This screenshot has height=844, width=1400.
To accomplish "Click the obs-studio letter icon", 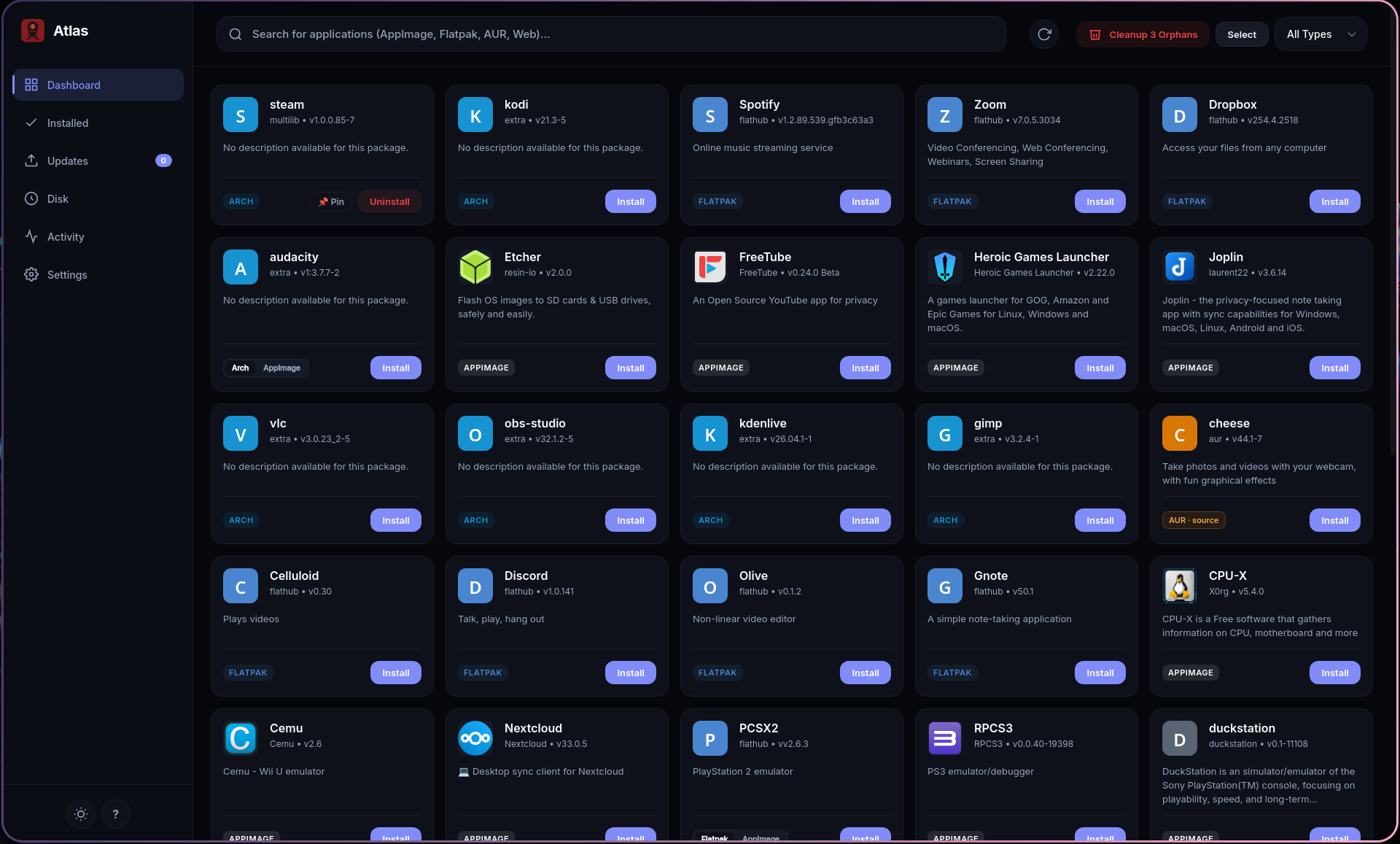I will pyautogui.click(x=475, y=433).
